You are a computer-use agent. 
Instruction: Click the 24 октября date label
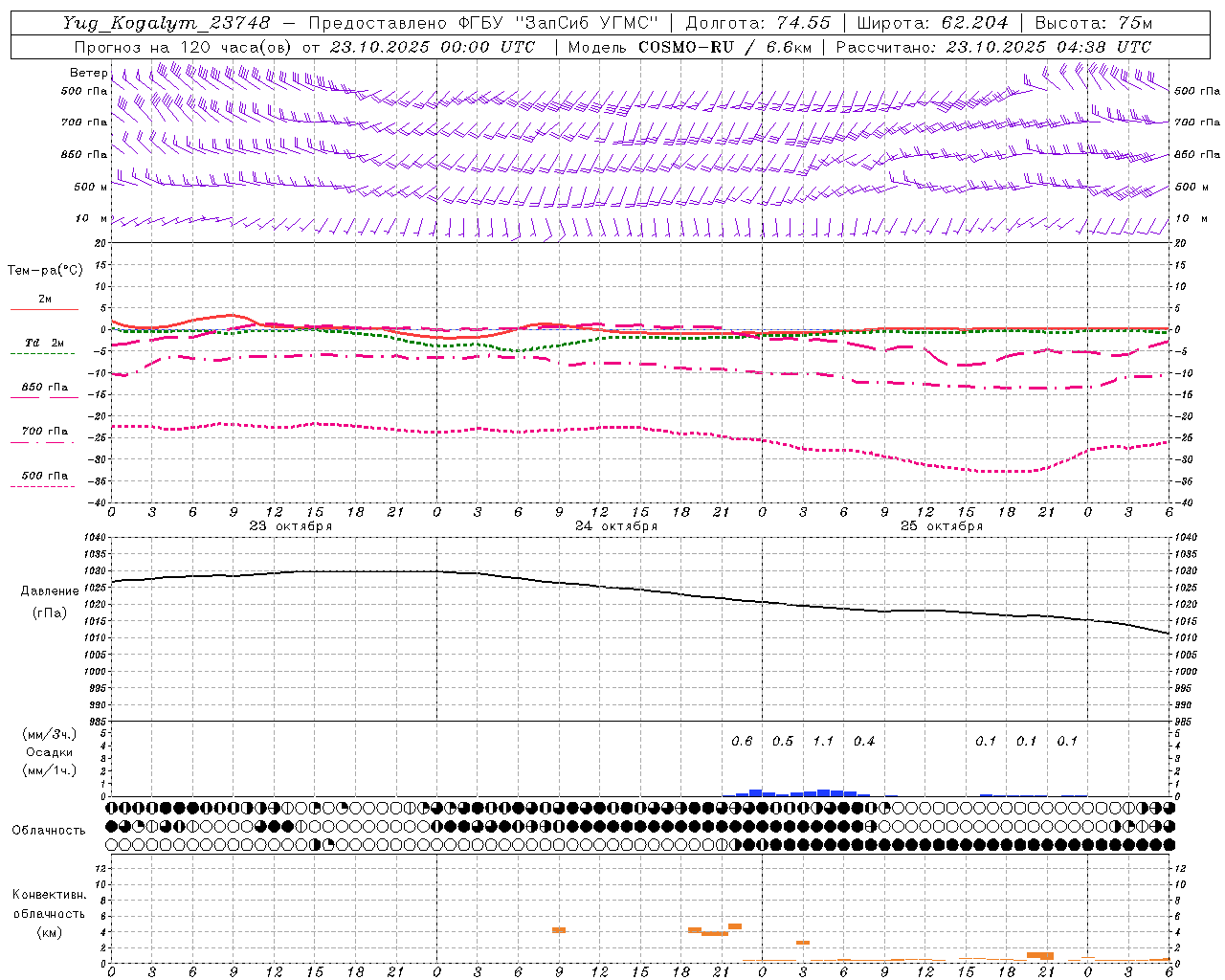pos(616,526)
